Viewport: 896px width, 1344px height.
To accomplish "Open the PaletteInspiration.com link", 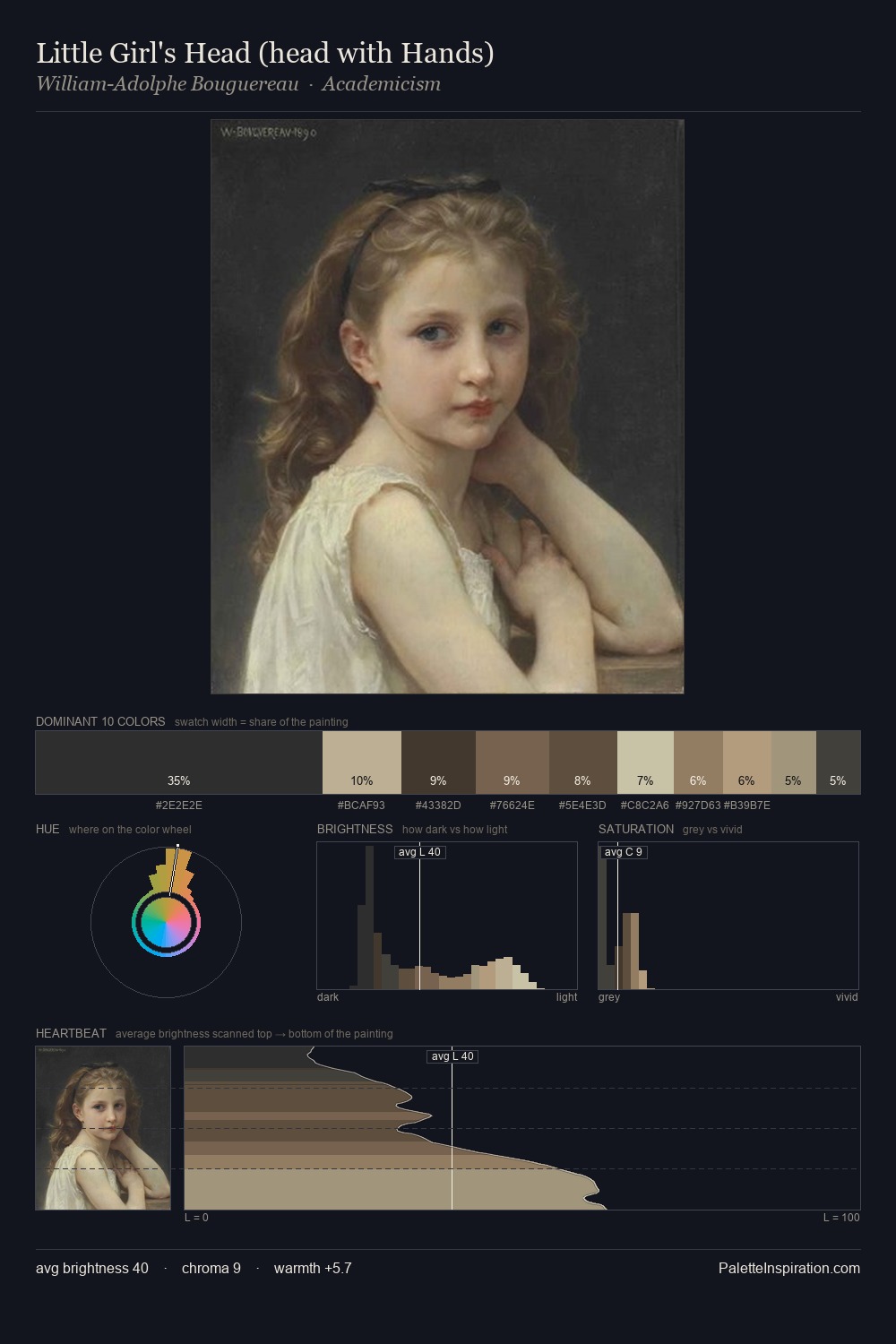I will (x=789, y=1268).
